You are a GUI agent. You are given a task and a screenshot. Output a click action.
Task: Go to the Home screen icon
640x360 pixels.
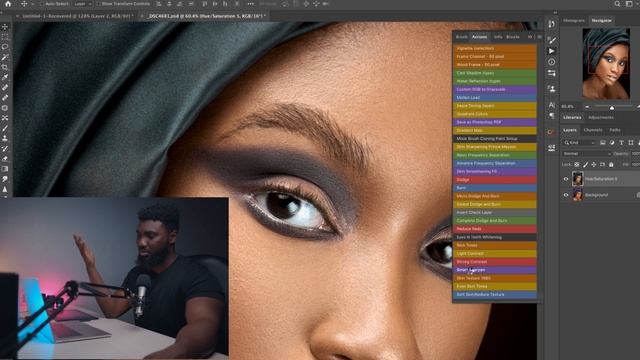(8, 4)
